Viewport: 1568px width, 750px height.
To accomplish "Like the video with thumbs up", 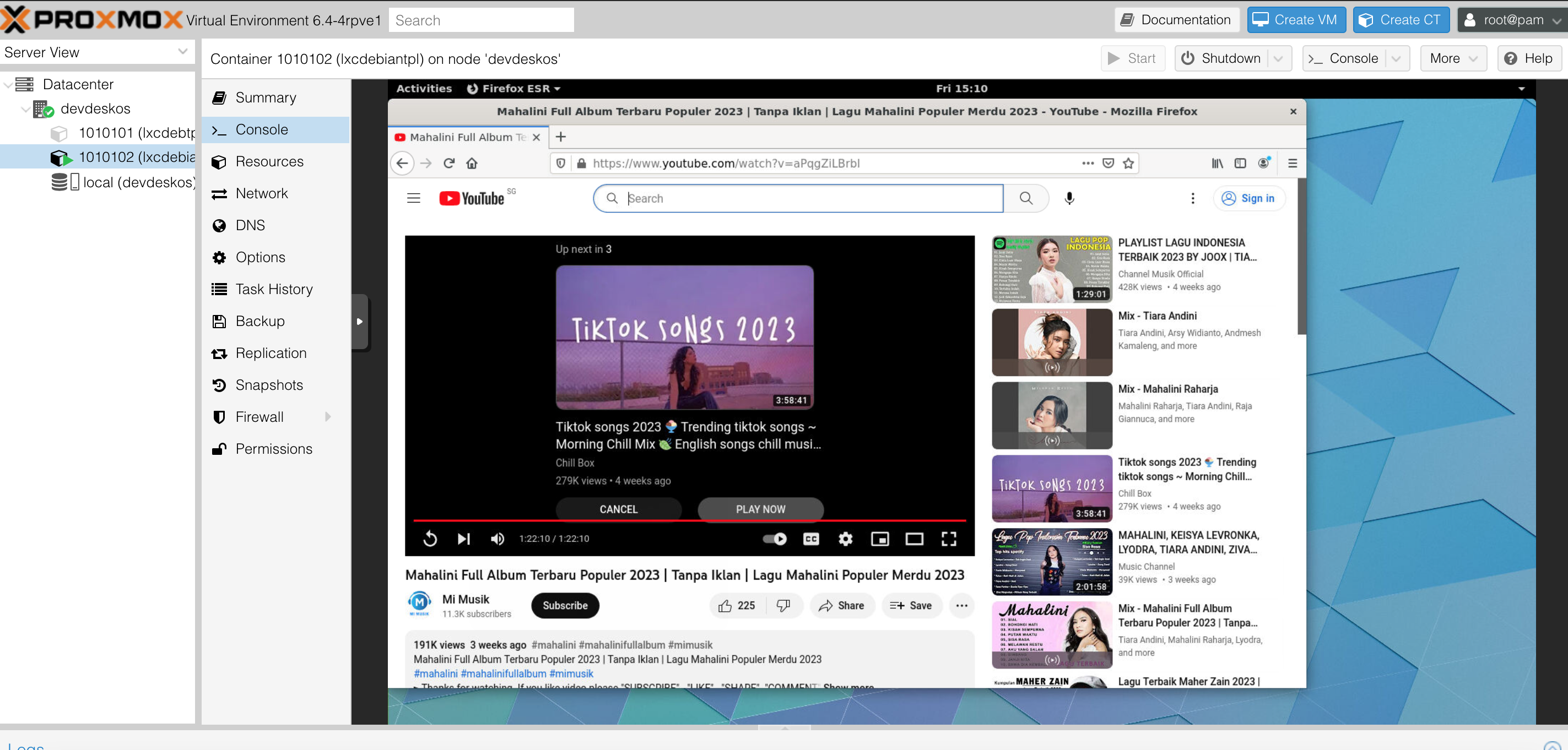I will click(736, 605).
